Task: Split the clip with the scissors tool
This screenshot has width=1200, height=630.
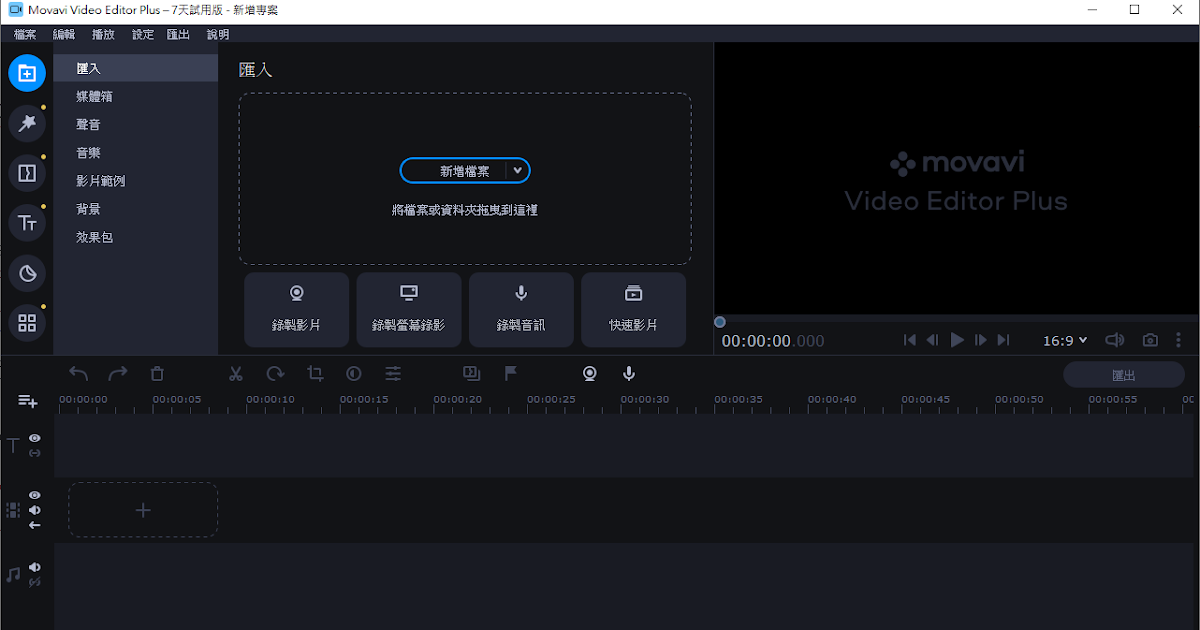Action: (x=236, y=373)
